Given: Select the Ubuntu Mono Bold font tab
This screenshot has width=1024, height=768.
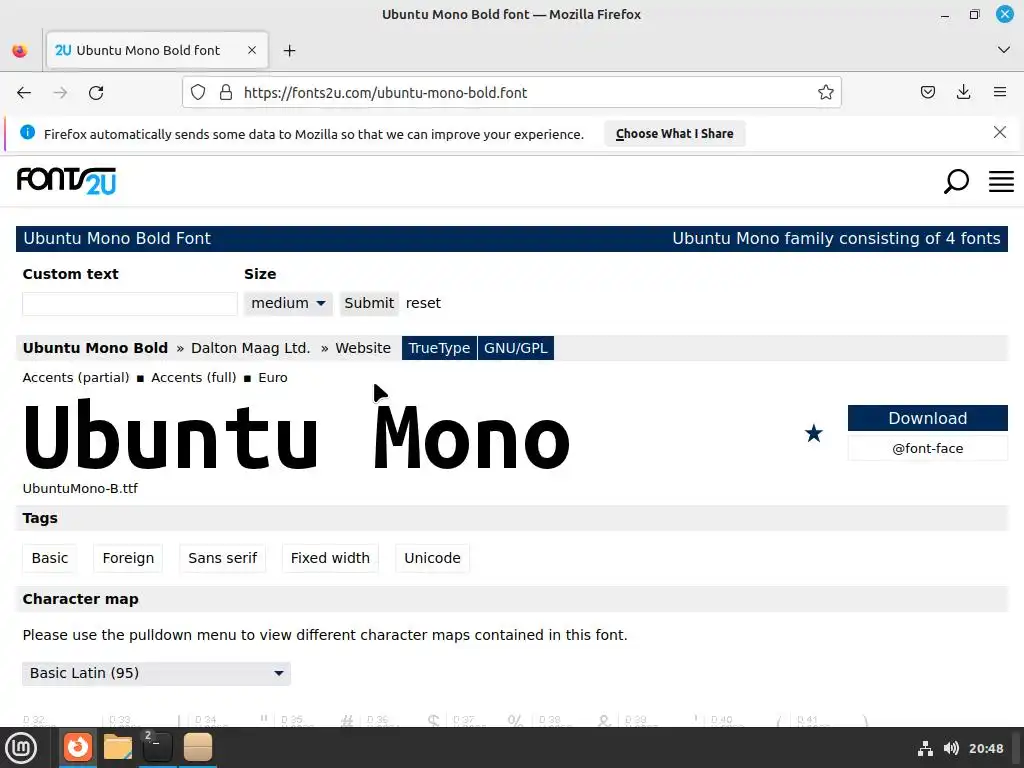Looking at the screenshot, I should tap(157, 50).
